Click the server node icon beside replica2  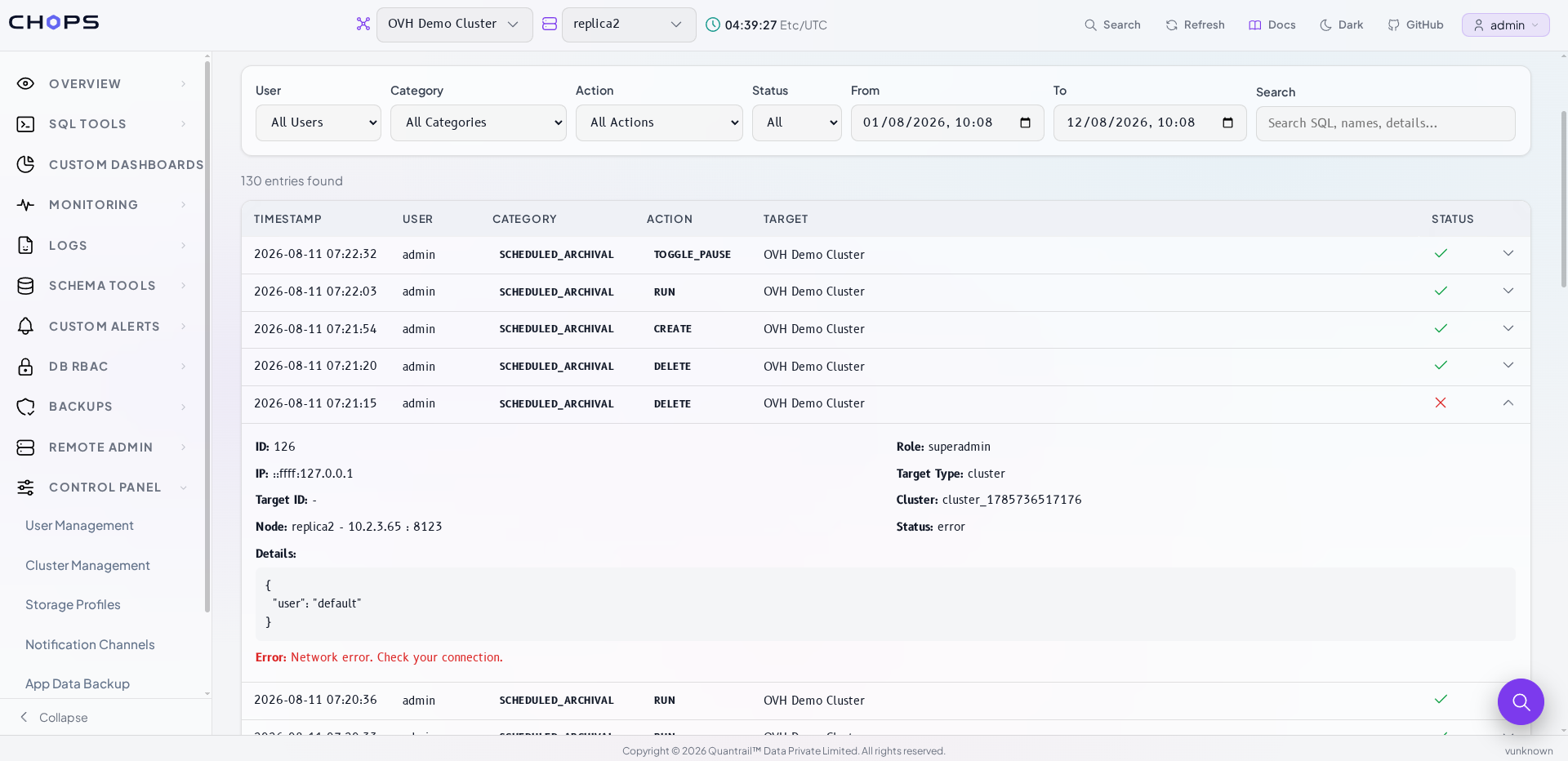550,24
